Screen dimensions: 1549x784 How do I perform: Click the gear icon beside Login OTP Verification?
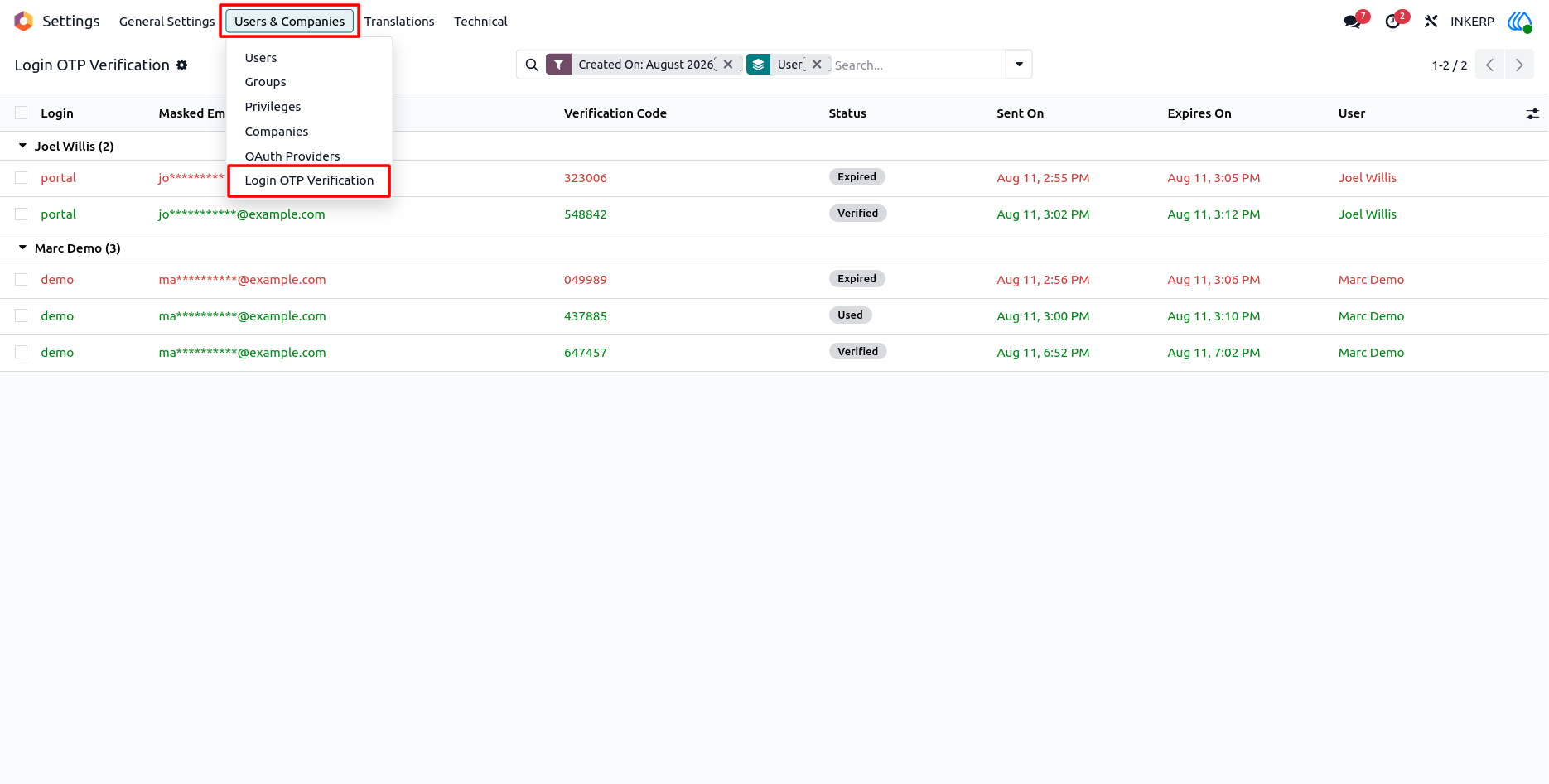tap(181, 65)
